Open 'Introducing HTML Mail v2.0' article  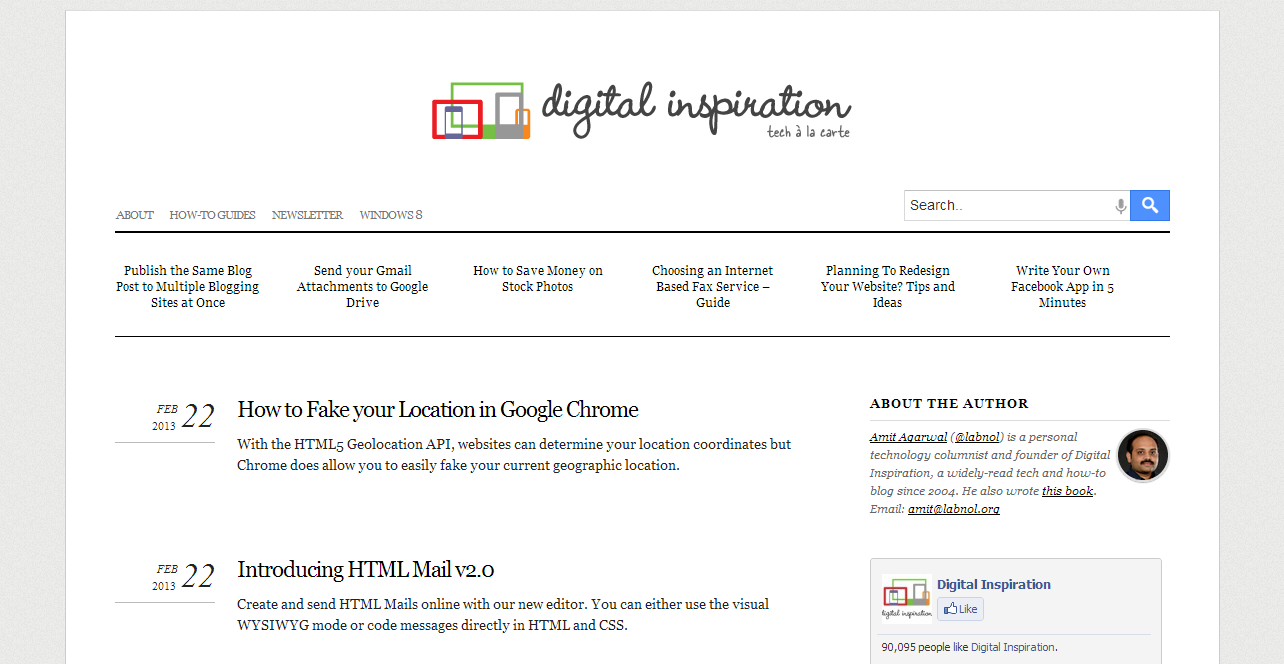click(x=366, y=570)
